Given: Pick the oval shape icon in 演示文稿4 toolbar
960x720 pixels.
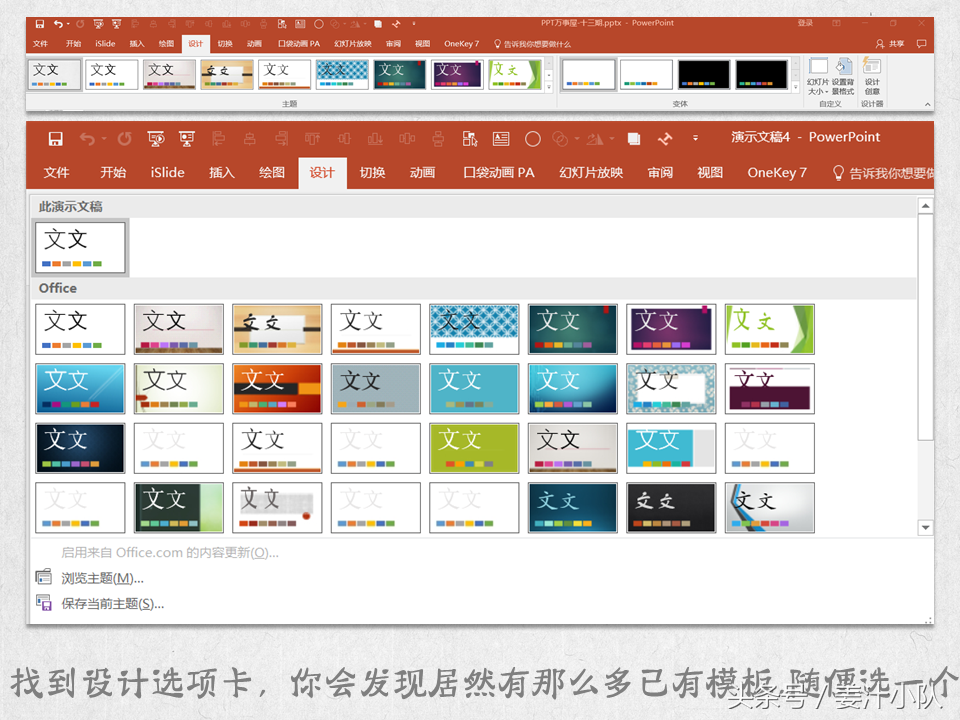Looking at the screenshot, I should 533,139.
